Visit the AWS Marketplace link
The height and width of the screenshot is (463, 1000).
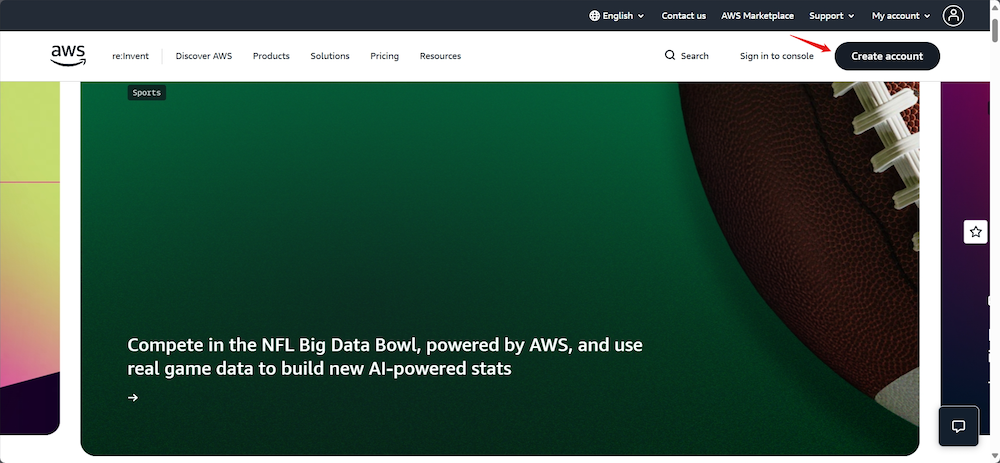tap(758, 15)
